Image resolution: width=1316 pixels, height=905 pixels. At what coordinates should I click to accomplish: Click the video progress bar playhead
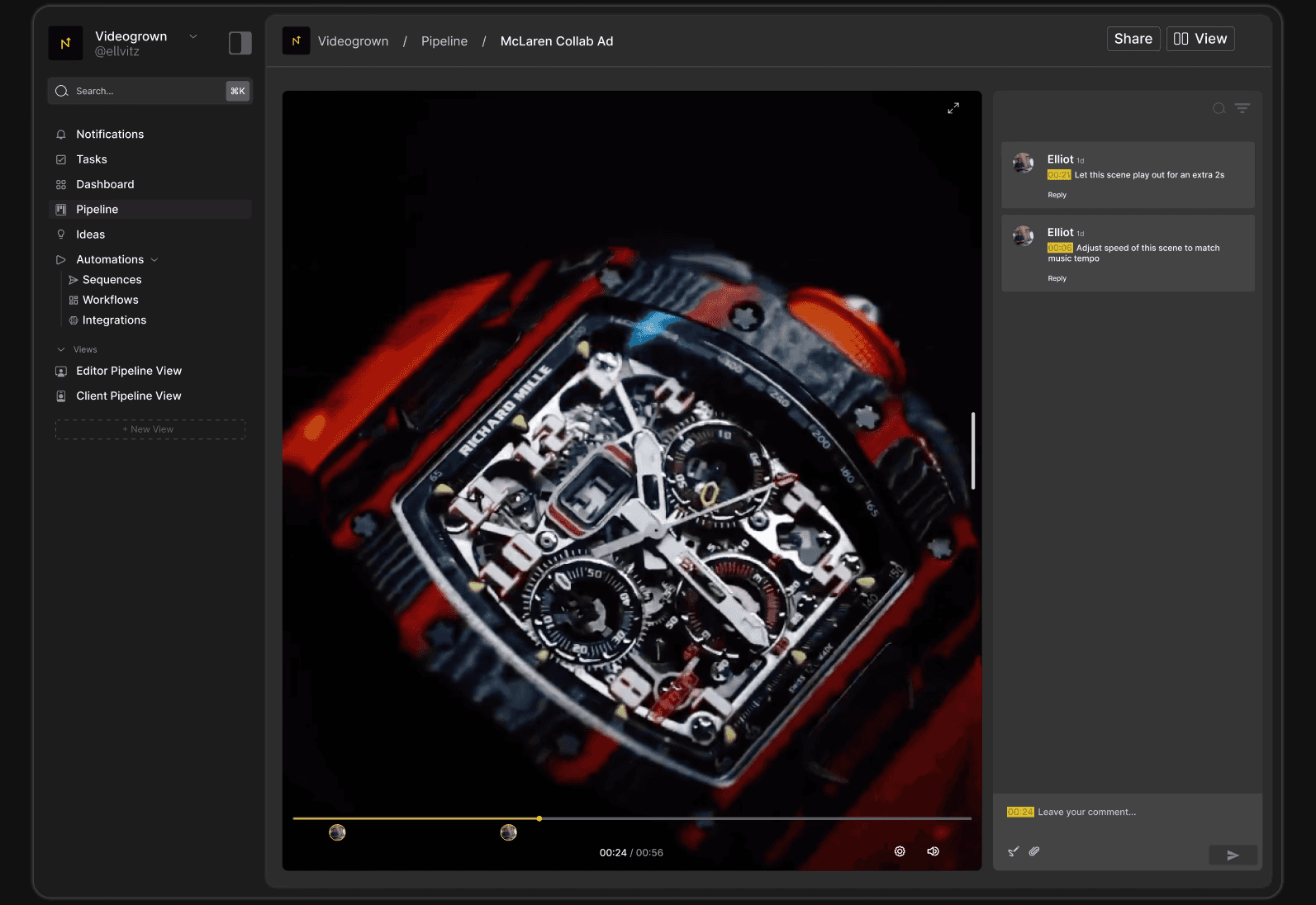tap(539, 818)
